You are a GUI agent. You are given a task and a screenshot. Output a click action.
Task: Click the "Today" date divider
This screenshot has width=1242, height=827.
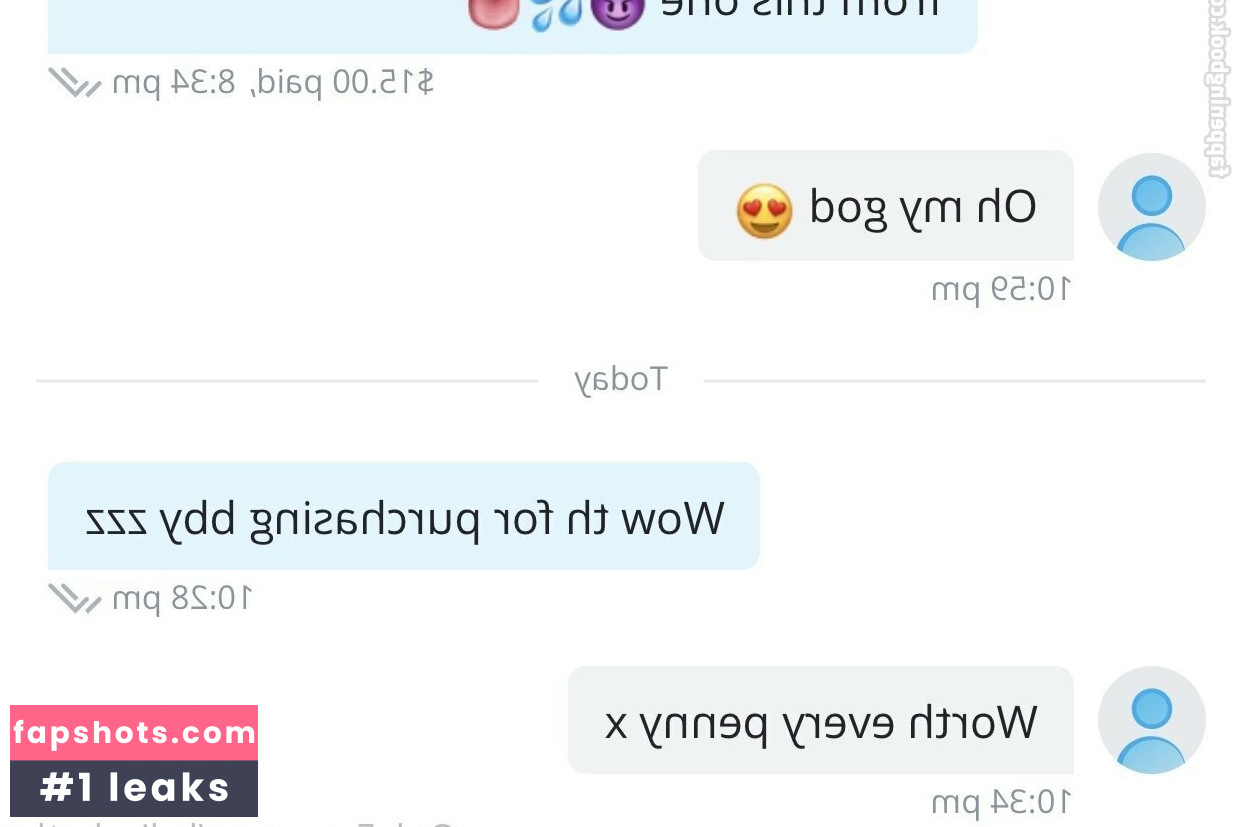[620, 380]
